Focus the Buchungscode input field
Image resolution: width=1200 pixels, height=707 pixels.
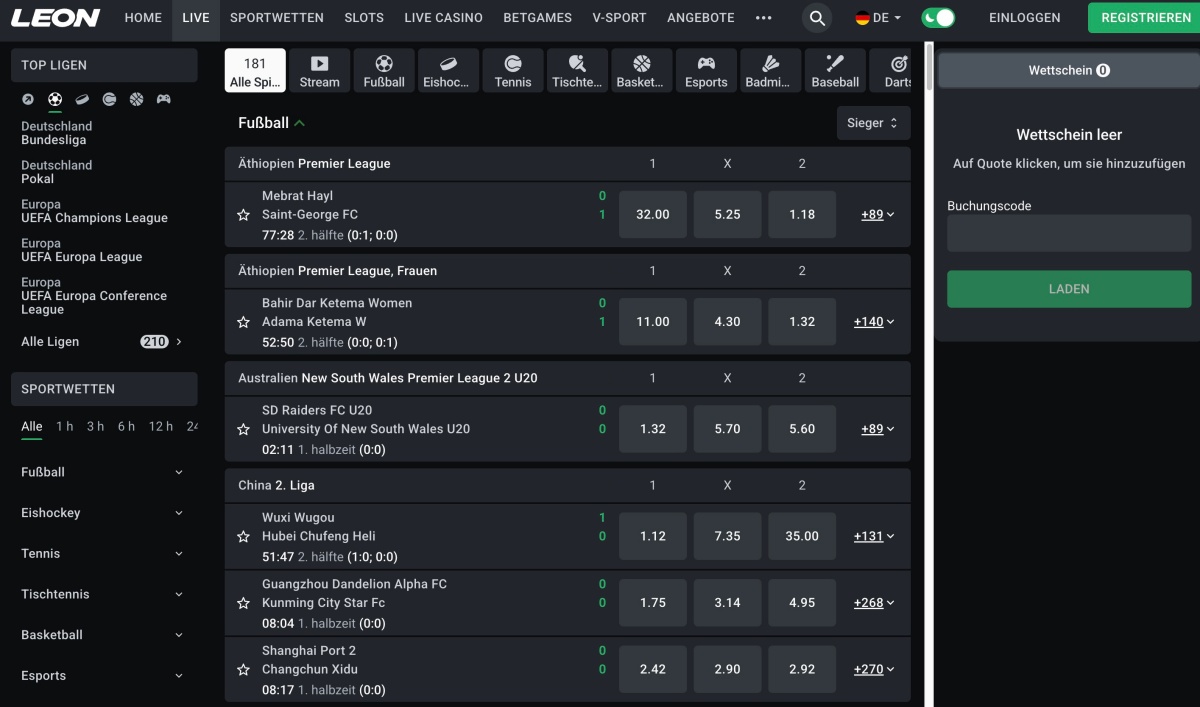point(1069,233)
